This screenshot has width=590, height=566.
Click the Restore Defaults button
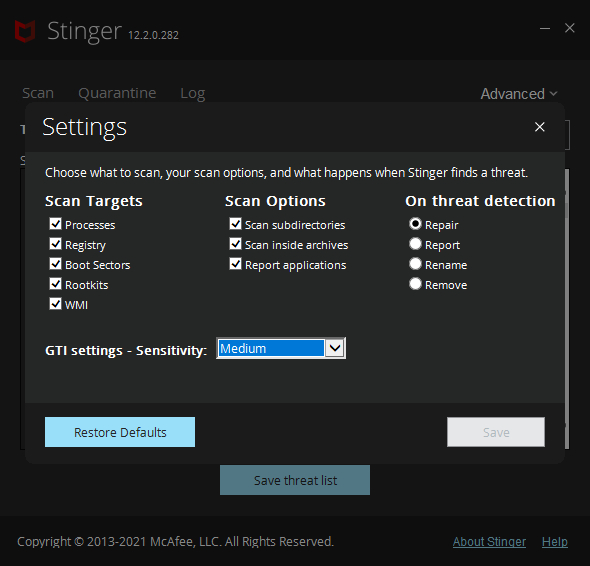point(120,432)
